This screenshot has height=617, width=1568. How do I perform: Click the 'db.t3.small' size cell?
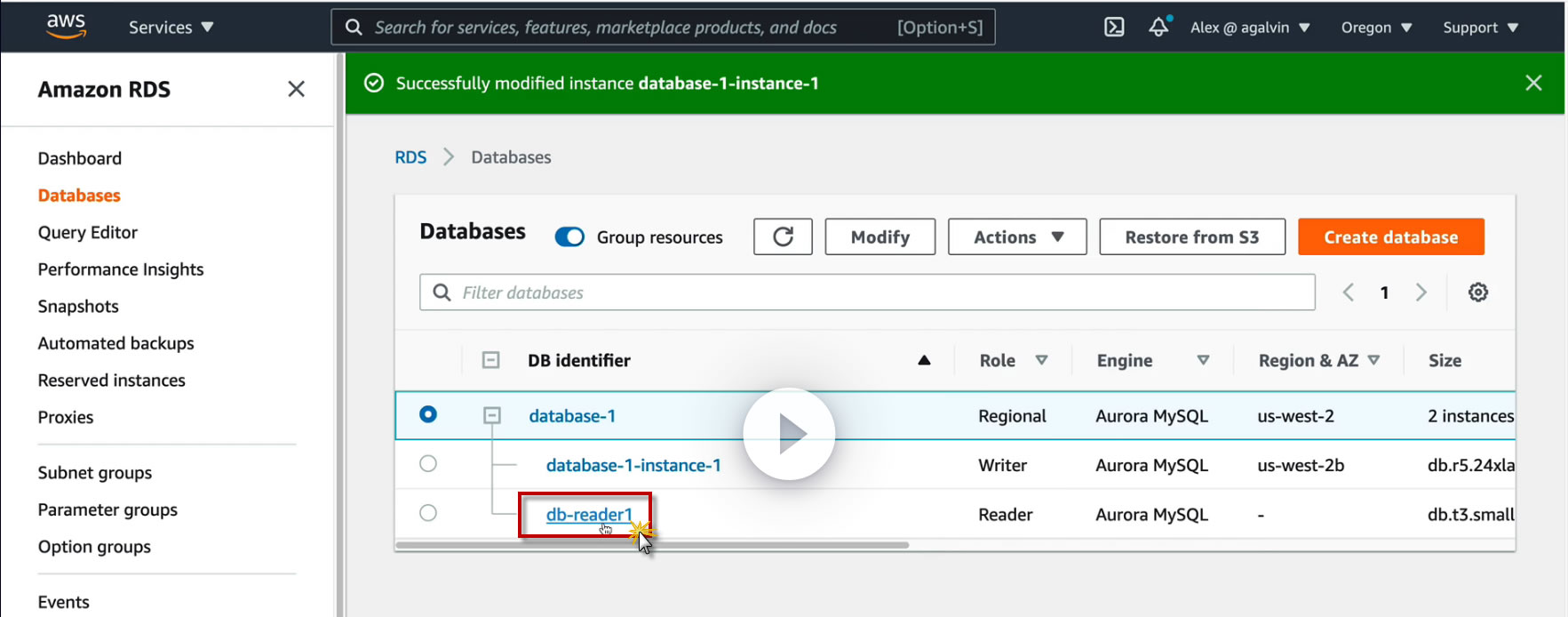click(x=1470, y=514)
